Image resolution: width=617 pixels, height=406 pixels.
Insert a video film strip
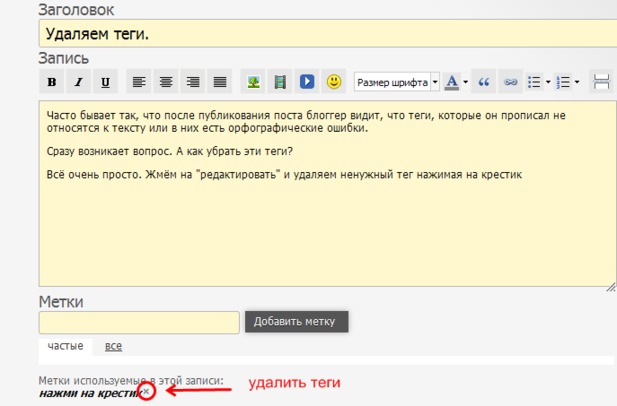[x=280, y=82]
